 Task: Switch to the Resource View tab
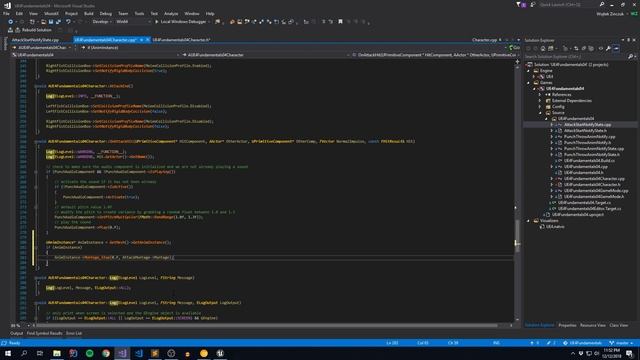pyautogui.click(x=593, y=325)
